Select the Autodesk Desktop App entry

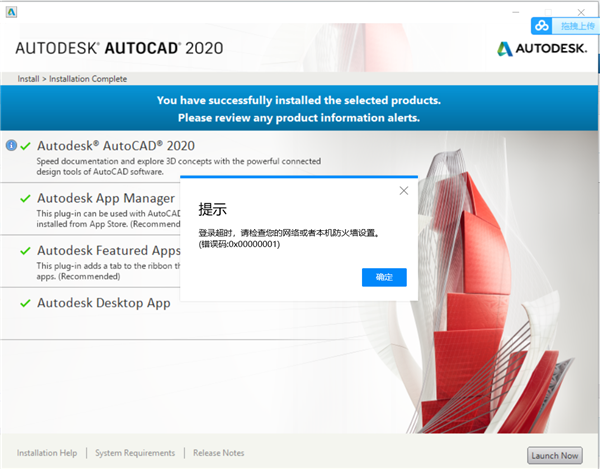(103, 302)
